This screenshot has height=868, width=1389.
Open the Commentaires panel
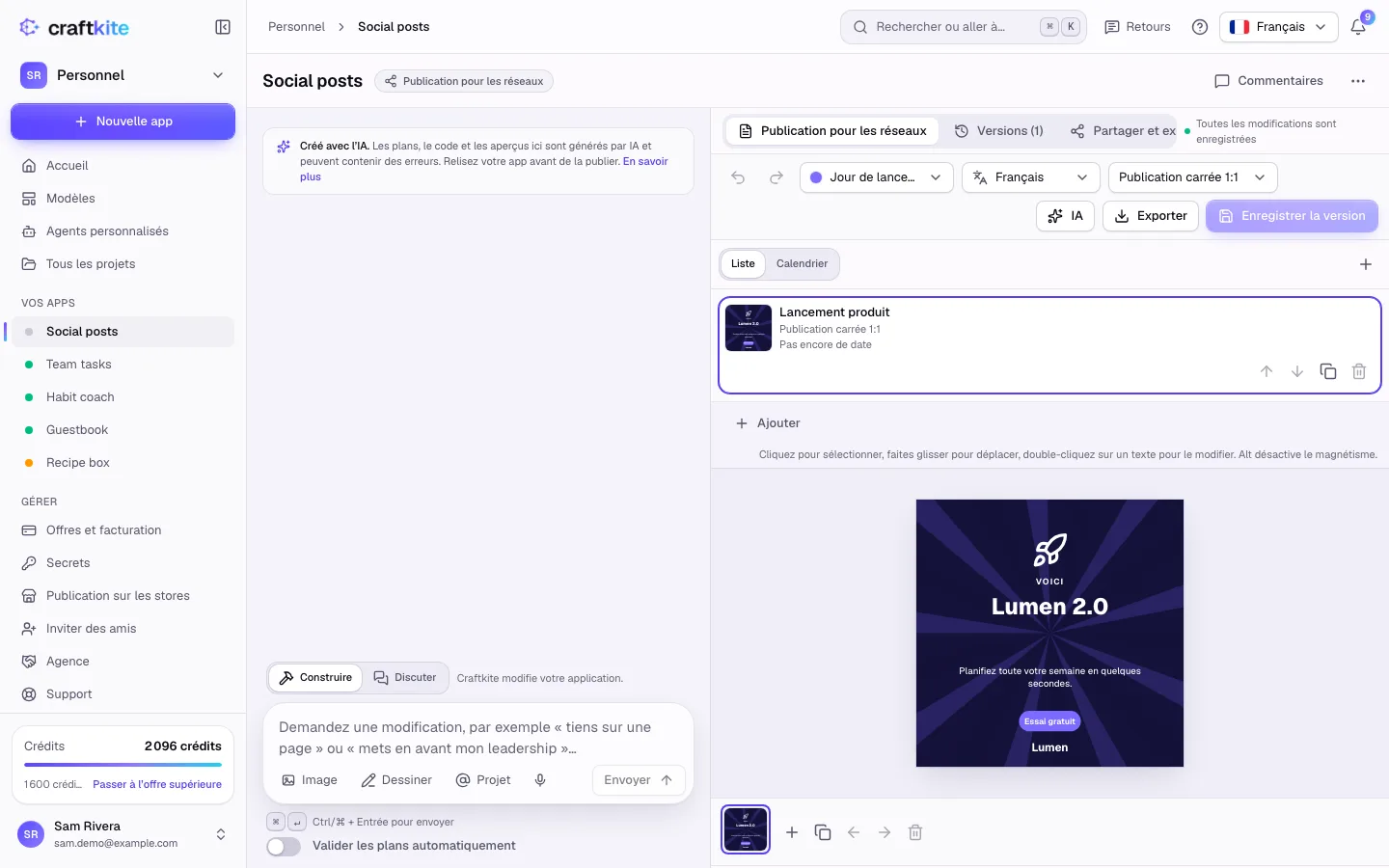tap(1268, 81)
